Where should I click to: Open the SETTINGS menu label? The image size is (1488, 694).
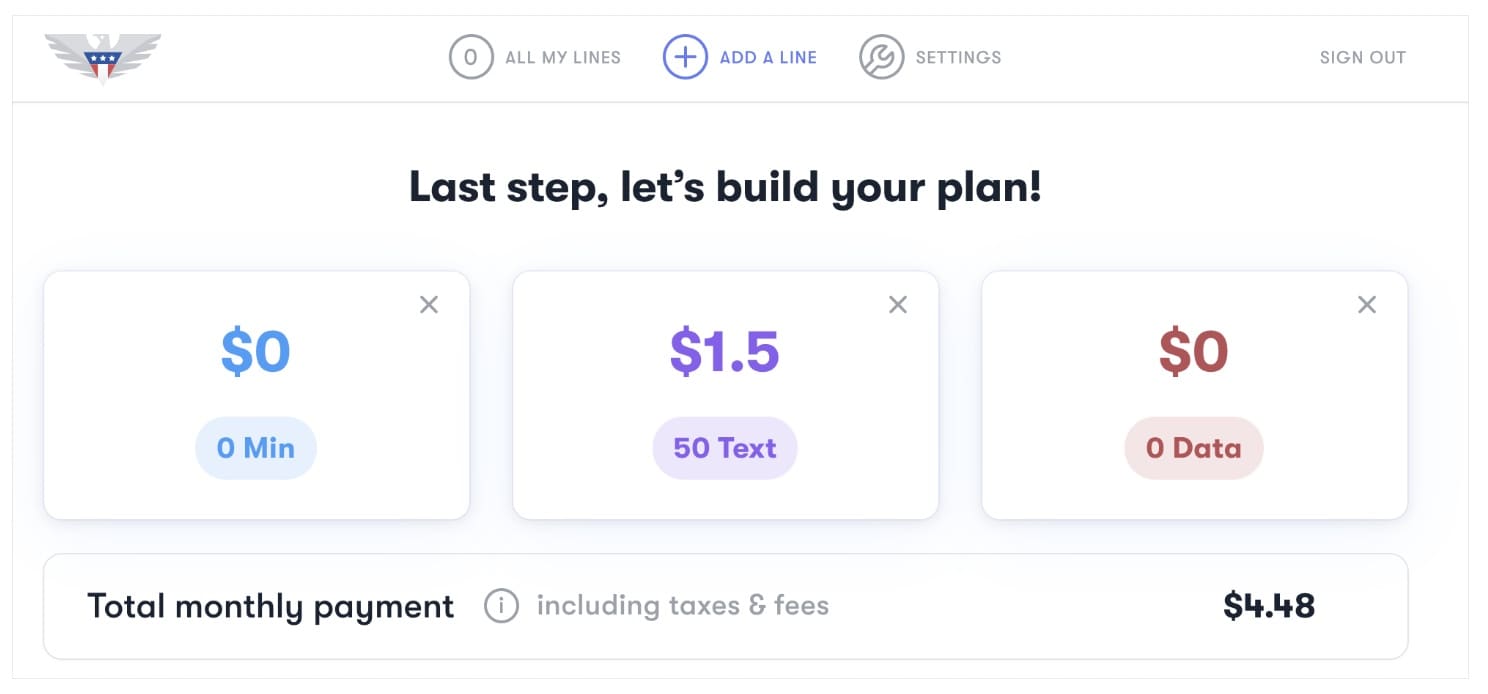coord(958,58)
